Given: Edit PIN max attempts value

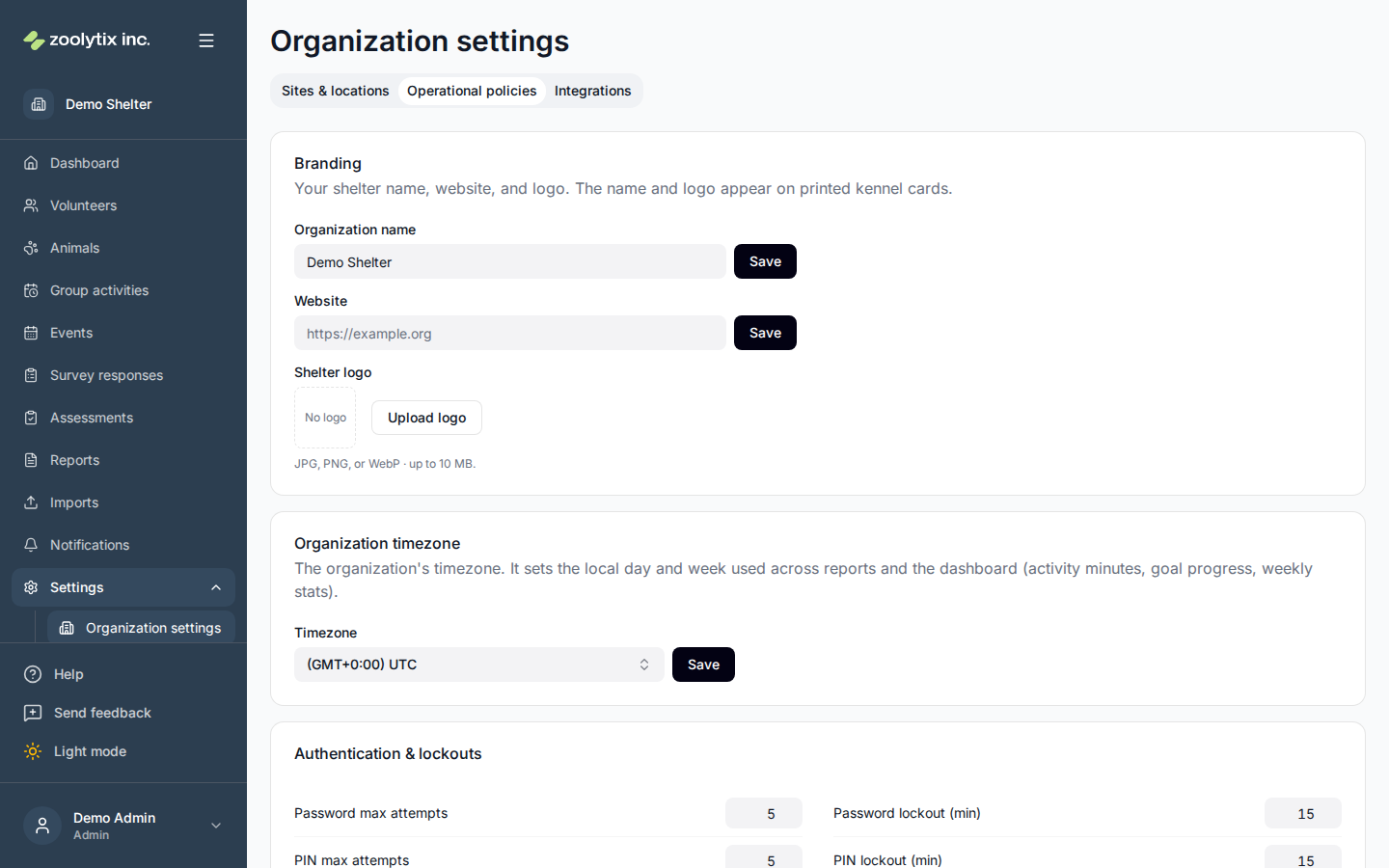Looking at the screenshot, I should [764, 857].
